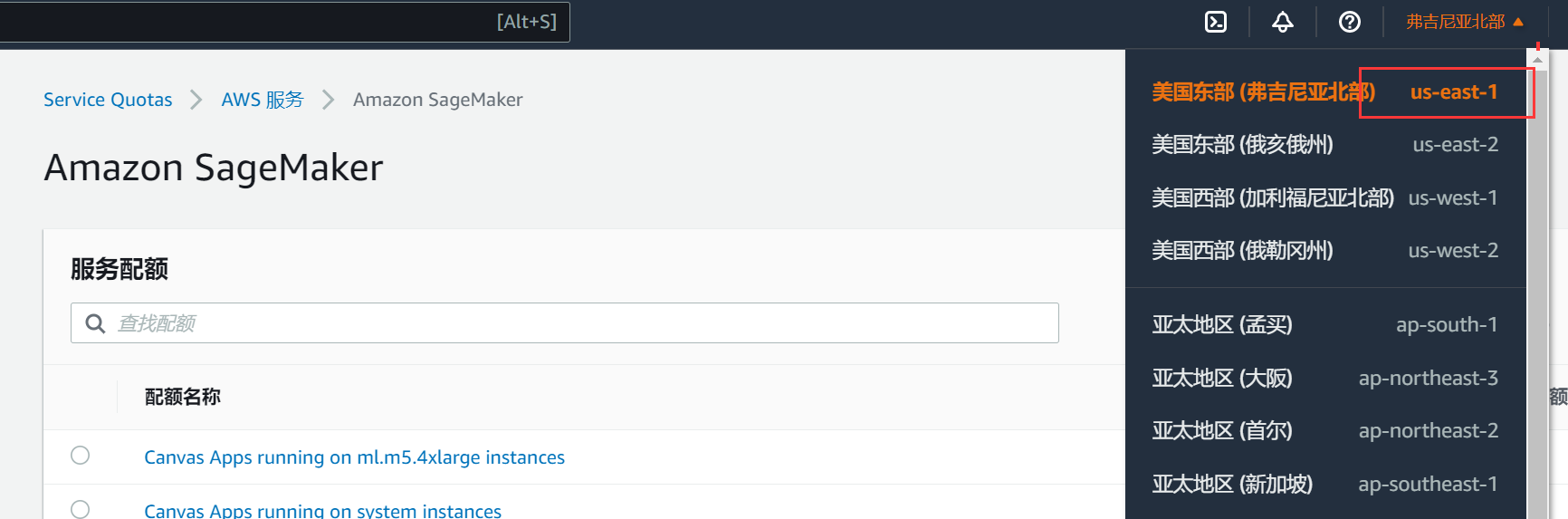
Task: Click the search magnifier icon in quota field
Action: (95, 323)
